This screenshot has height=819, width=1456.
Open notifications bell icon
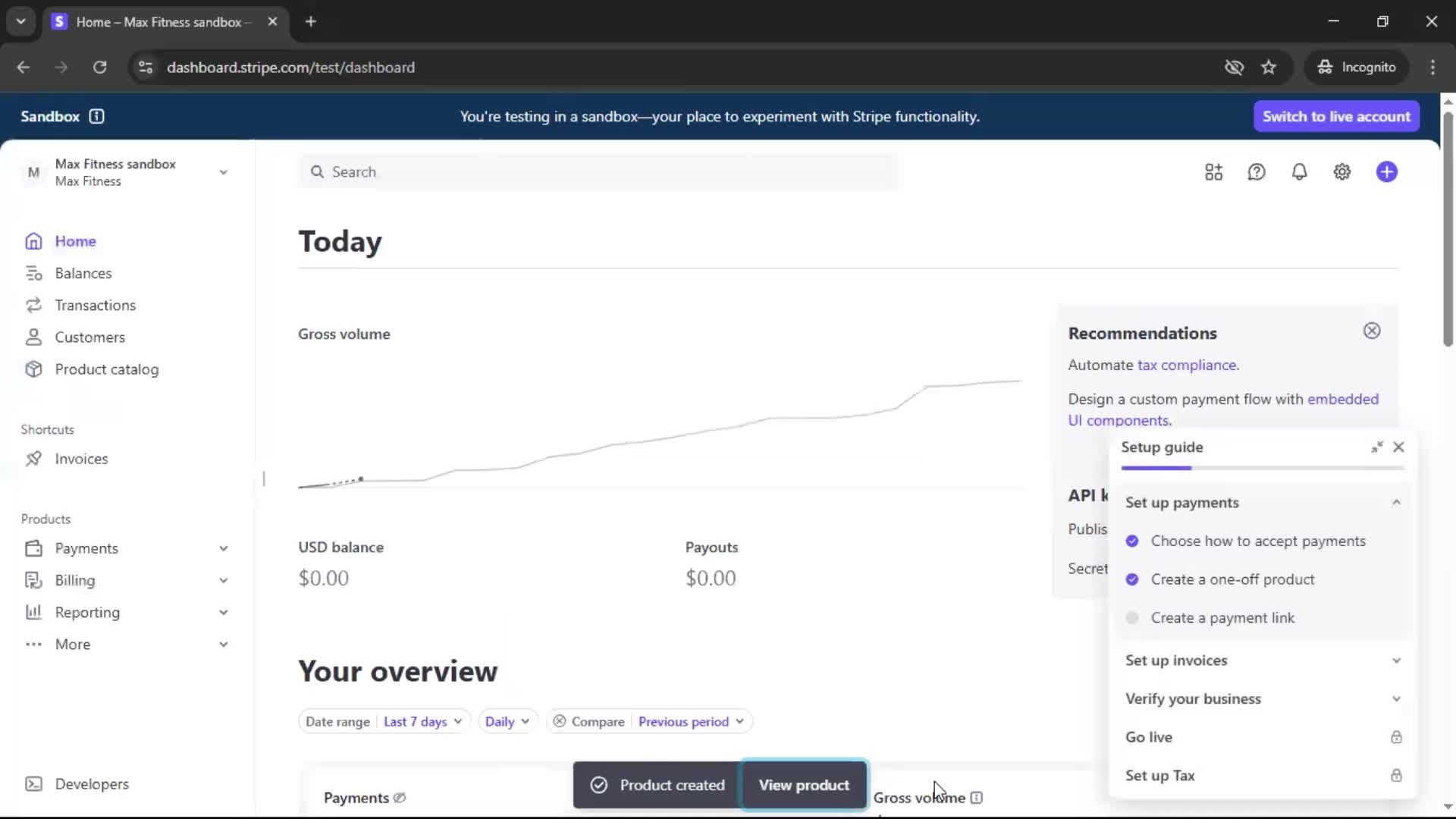tap(1299, 172)
